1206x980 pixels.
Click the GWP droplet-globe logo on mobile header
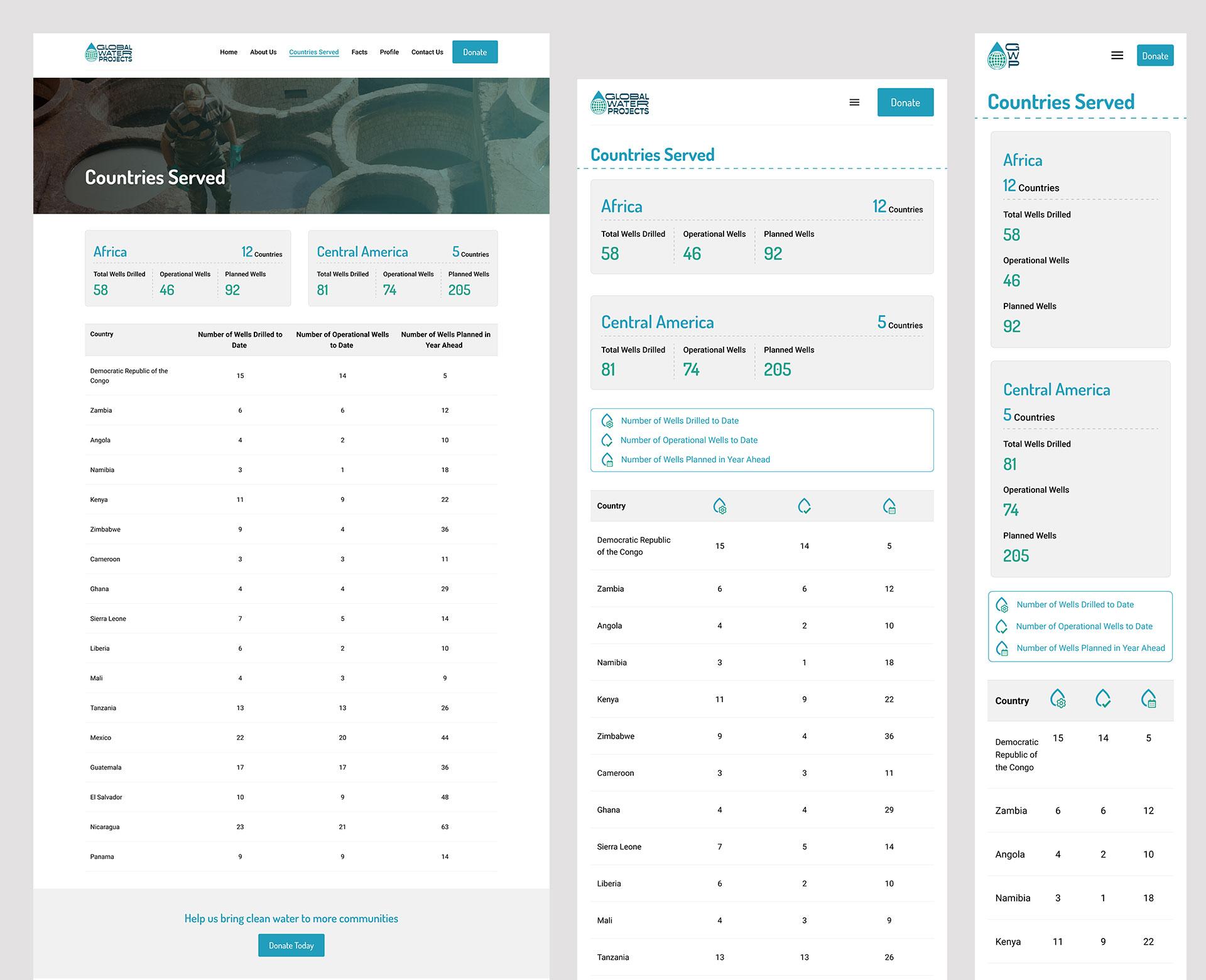click(x=1003, y=55)
